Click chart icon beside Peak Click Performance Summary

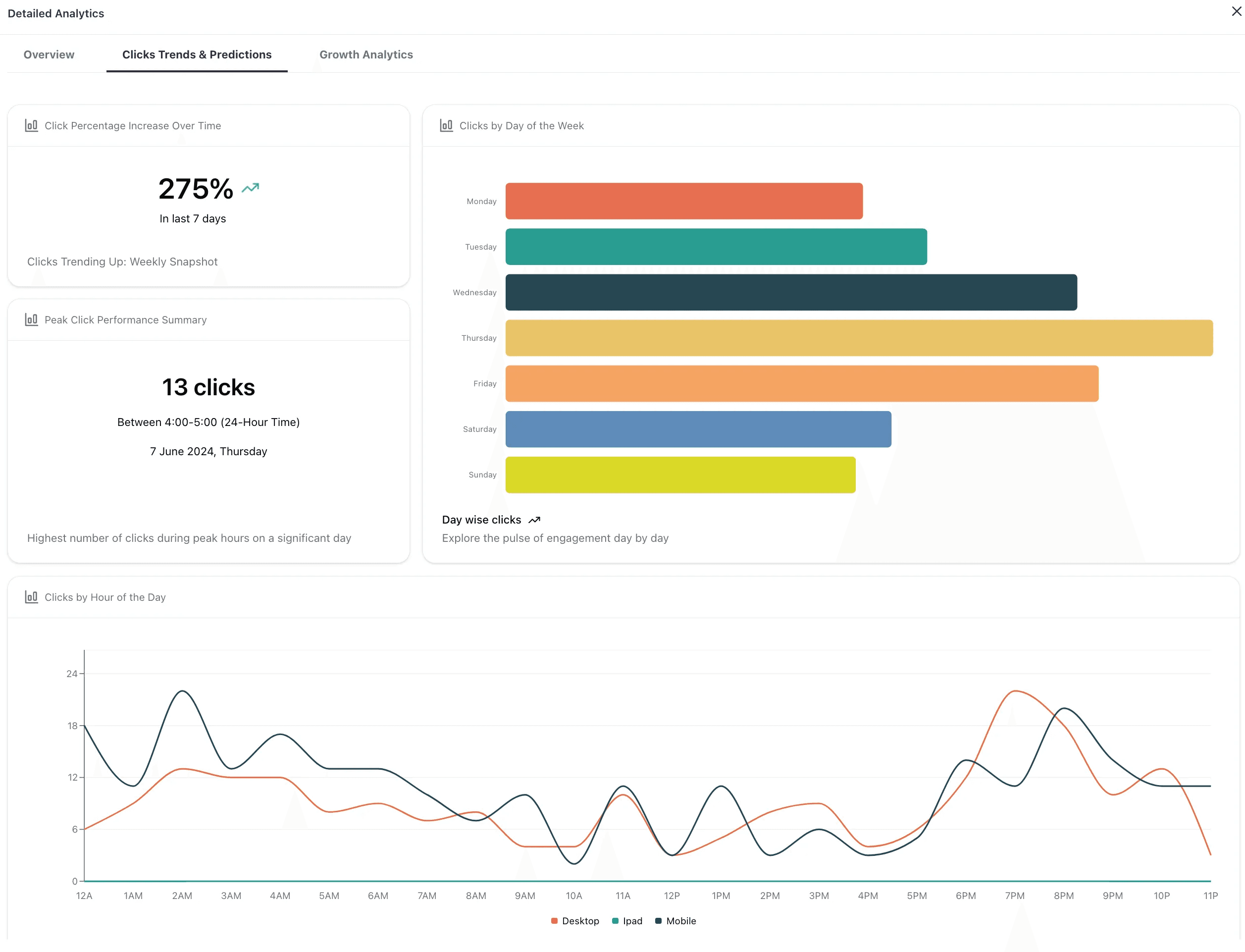(x=31, y=319)
